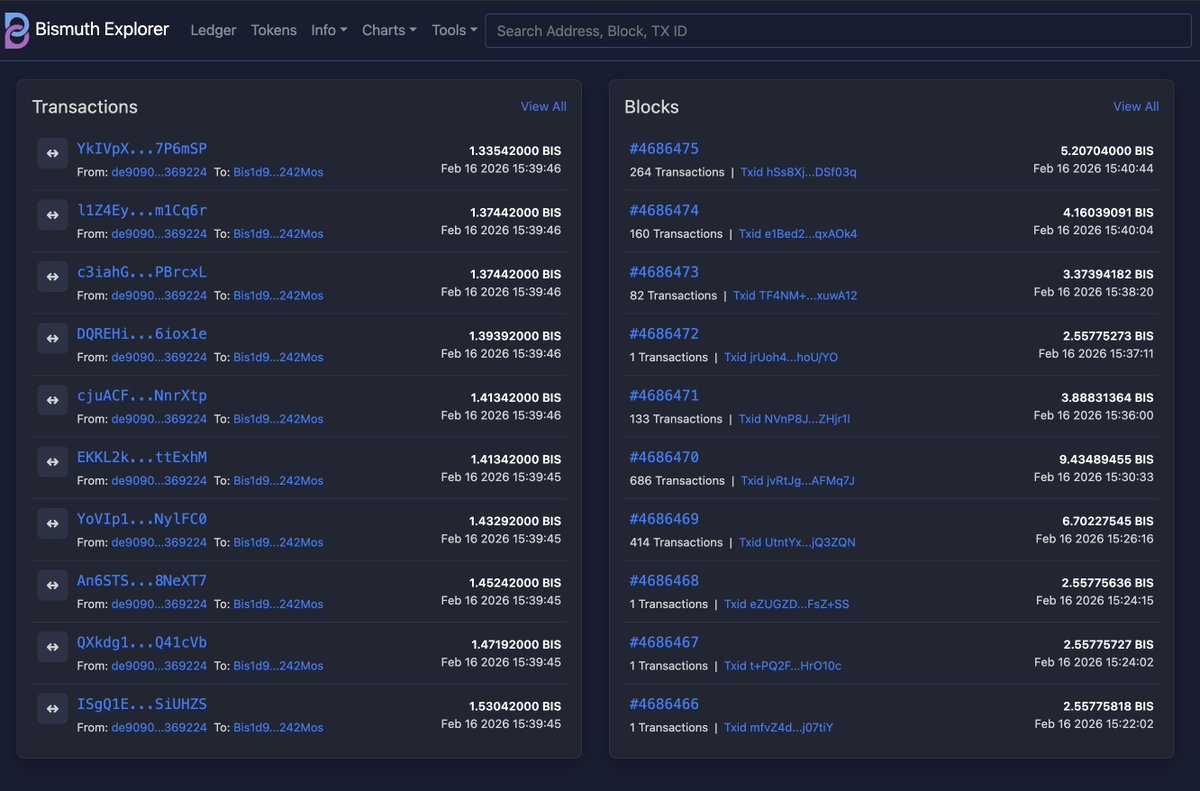Image resolution: width=1200 pixels, height=791 pixels.
Task: Open the Charts dropdown menu
Action: (389, 30)
